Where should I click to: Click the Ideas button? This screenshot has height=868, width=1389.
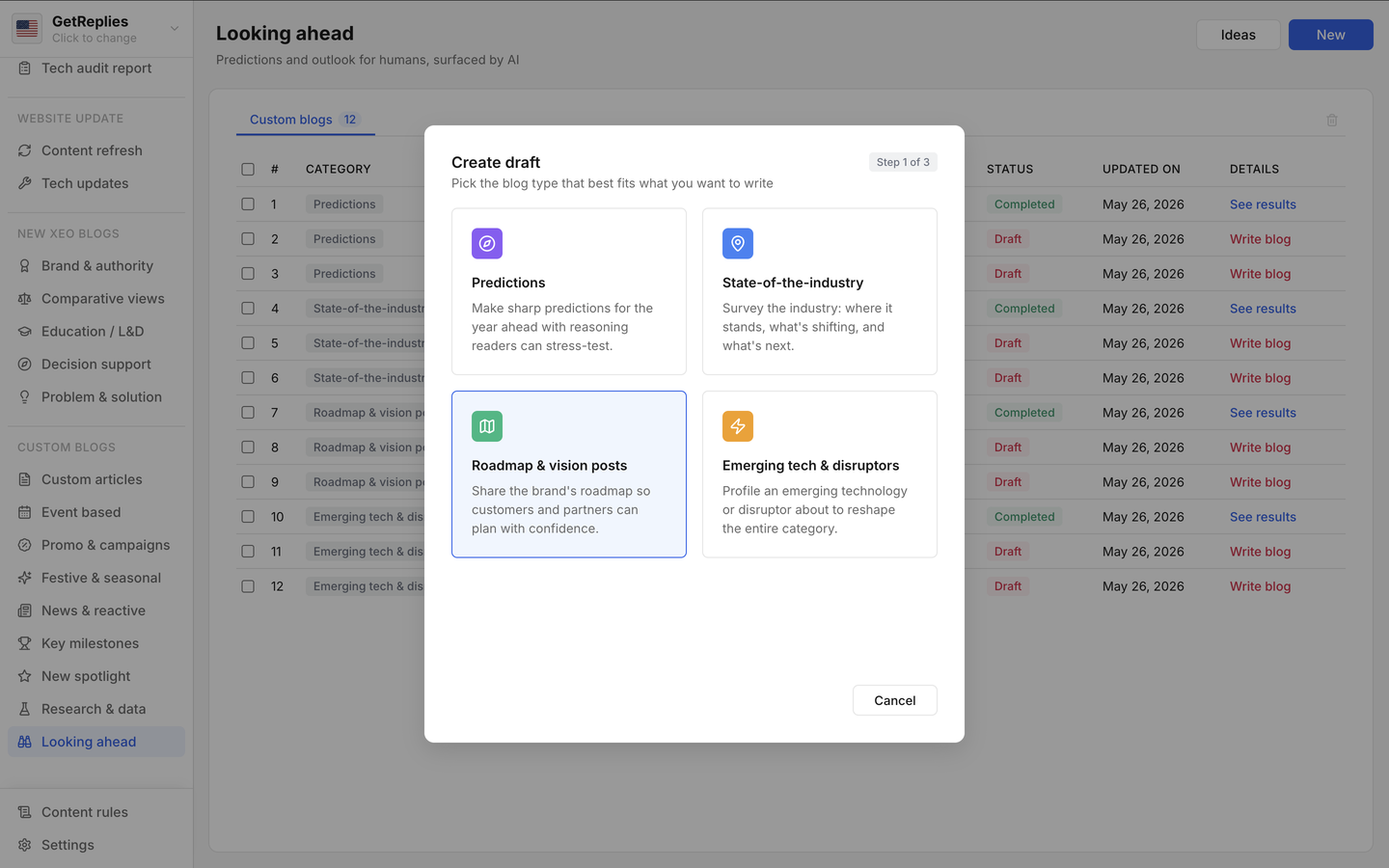pos(1238,35)
